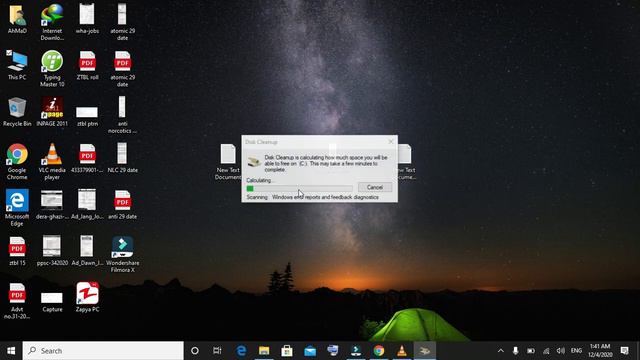
Task: Open Microsoft Edge from the taskbar
Action: coord(241,351)
